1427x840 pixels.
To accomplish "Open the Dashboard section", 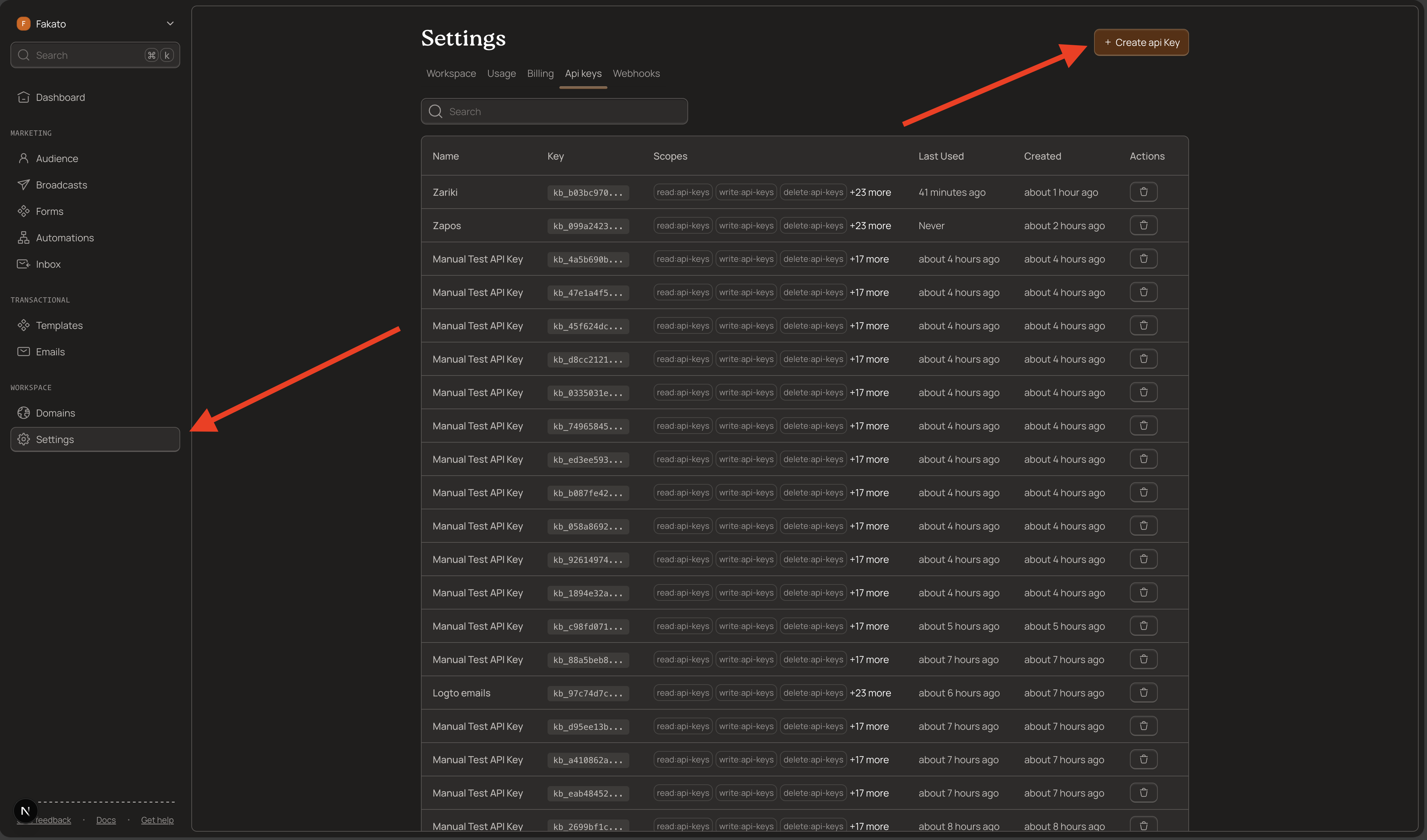I will (x=60, y=97).
